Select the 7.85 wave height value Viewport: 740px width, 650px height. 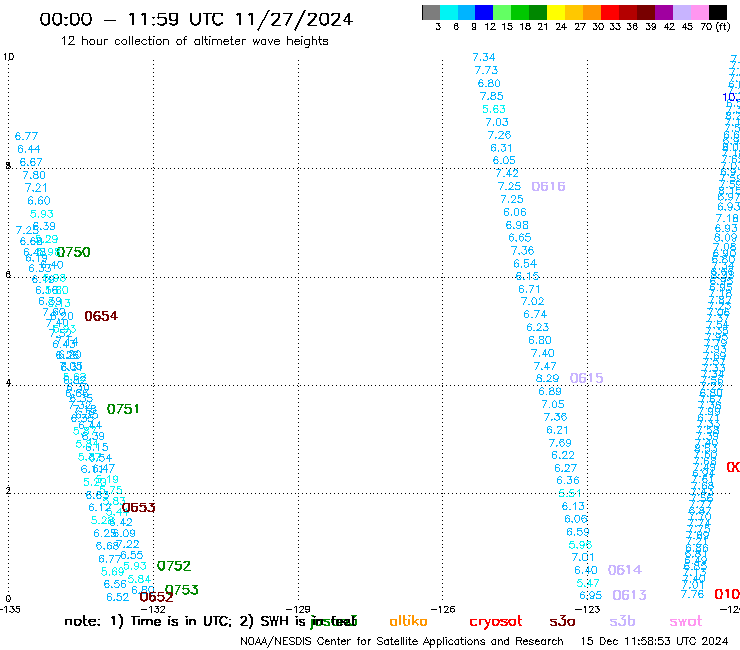(x=491, y=96)
